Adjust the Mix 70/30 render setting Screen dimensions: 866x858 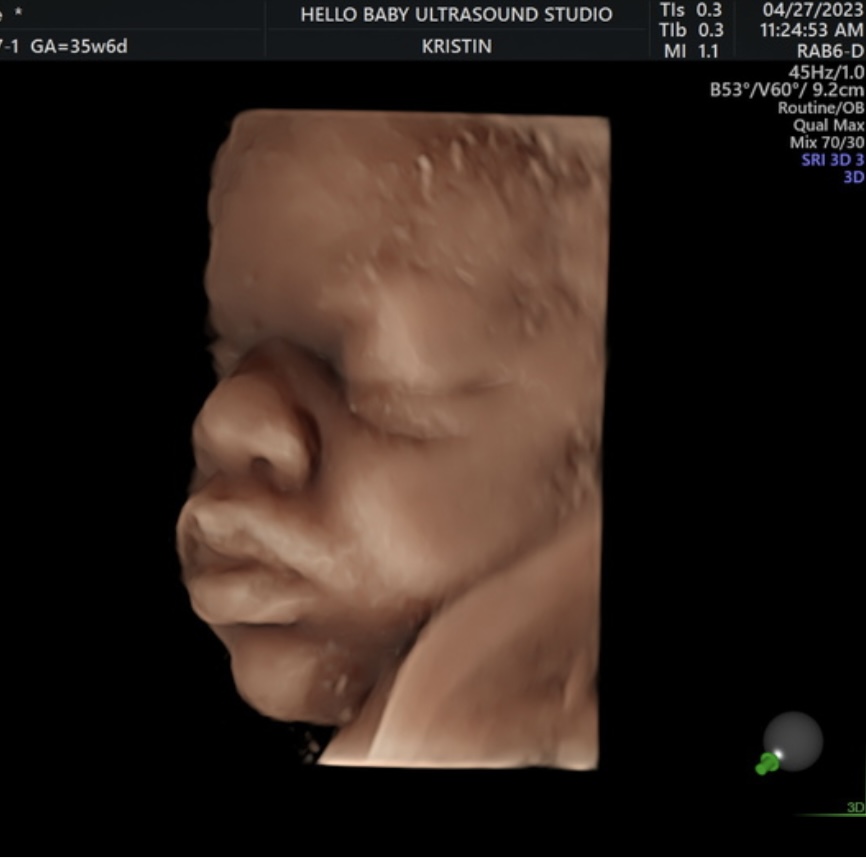click(x=826, y=143)
